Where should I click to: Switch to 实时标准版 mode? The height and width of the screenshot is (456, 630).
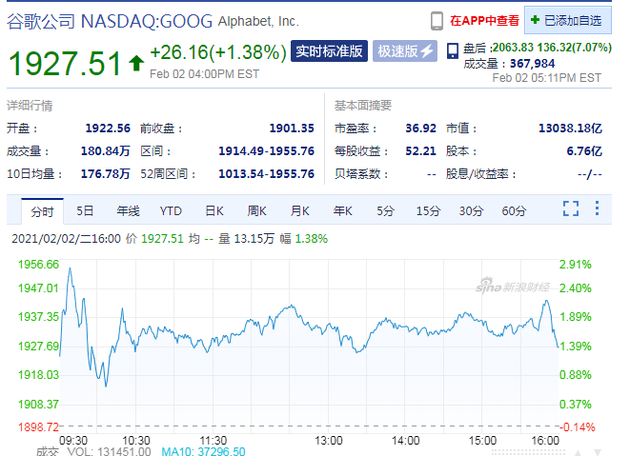pos(329,51)
